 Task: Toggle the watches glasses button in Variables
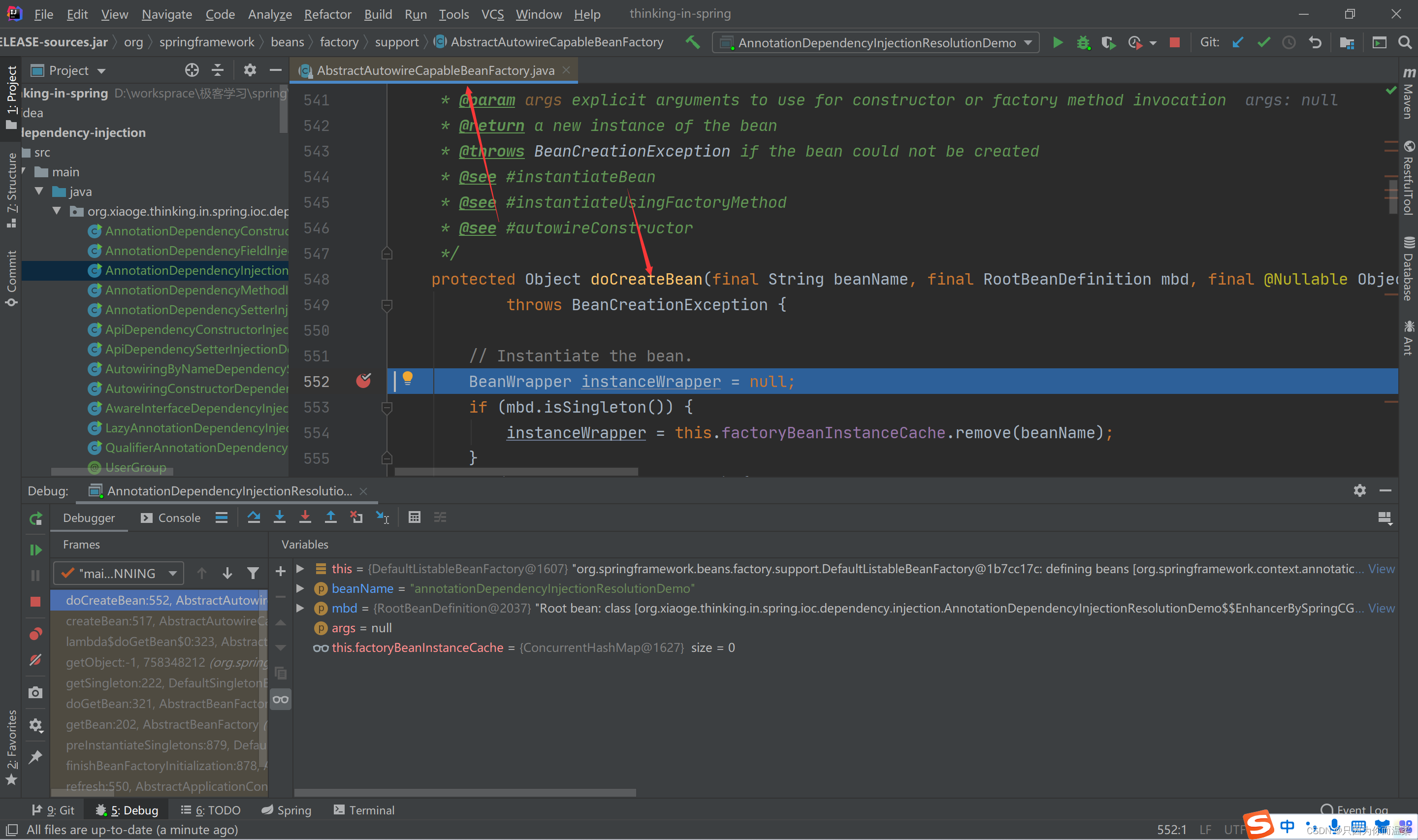coord(281,700)
